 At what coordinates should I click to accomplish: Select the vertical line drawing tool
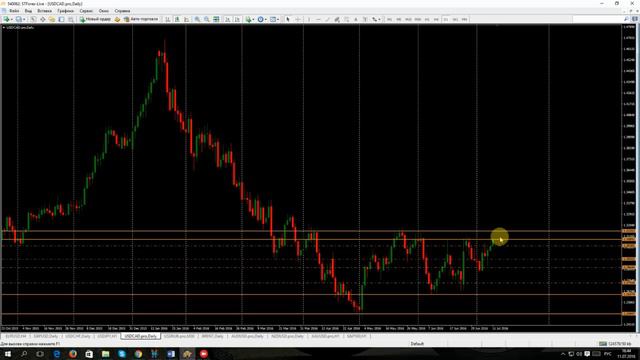point(309,19)
